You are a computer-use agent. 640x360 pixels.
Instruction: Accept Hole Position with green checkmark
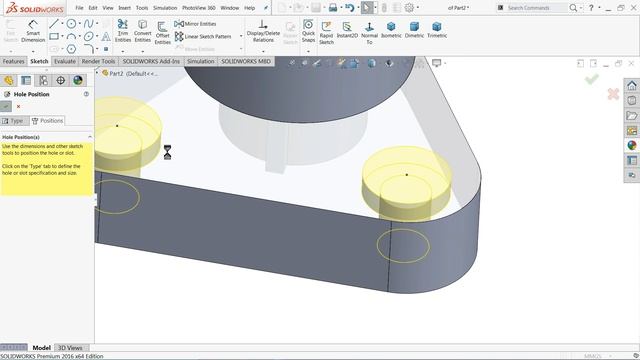click(6, 107)
